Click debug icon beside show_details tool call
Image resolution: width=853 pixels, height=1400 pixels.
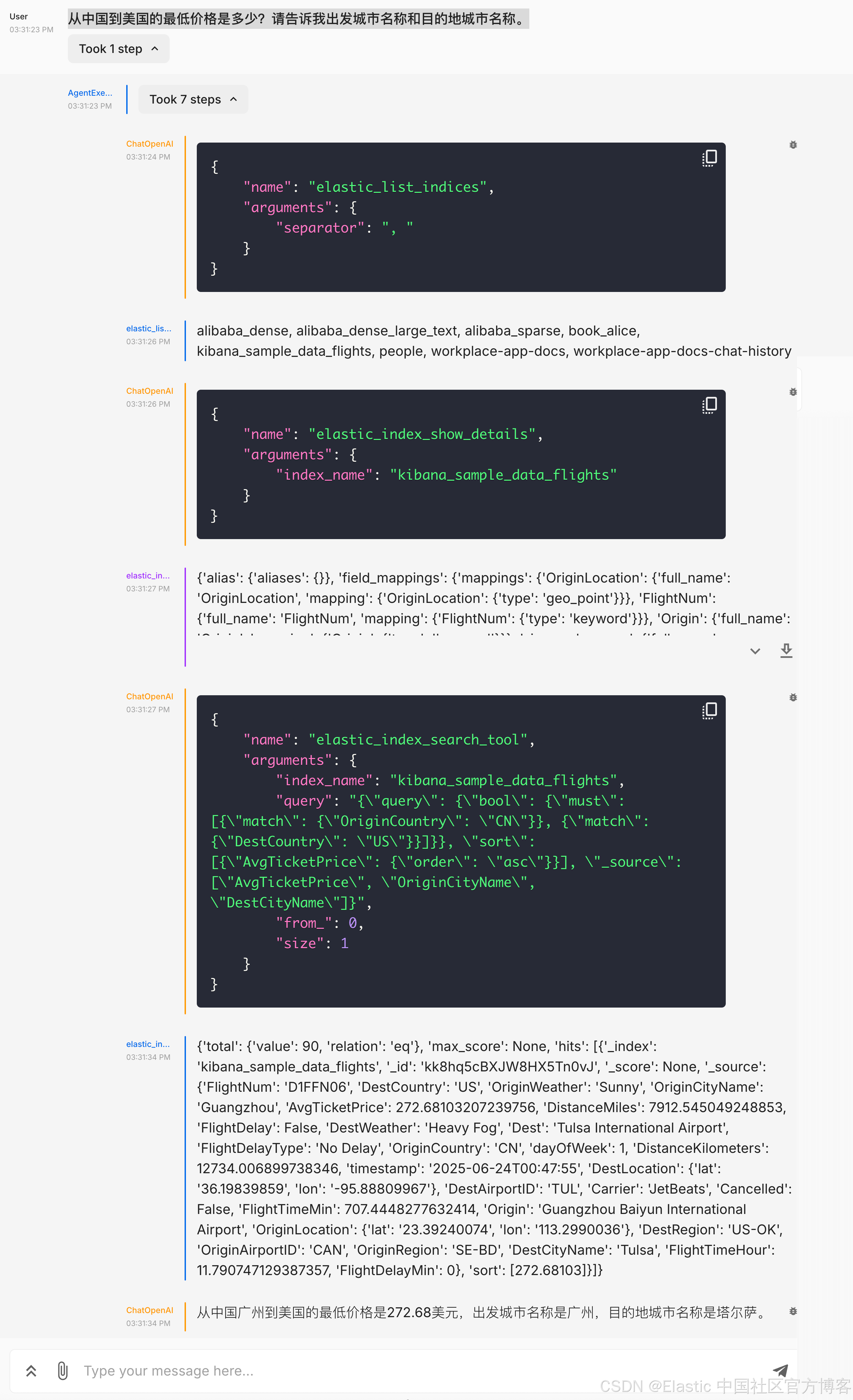point(793,392)
